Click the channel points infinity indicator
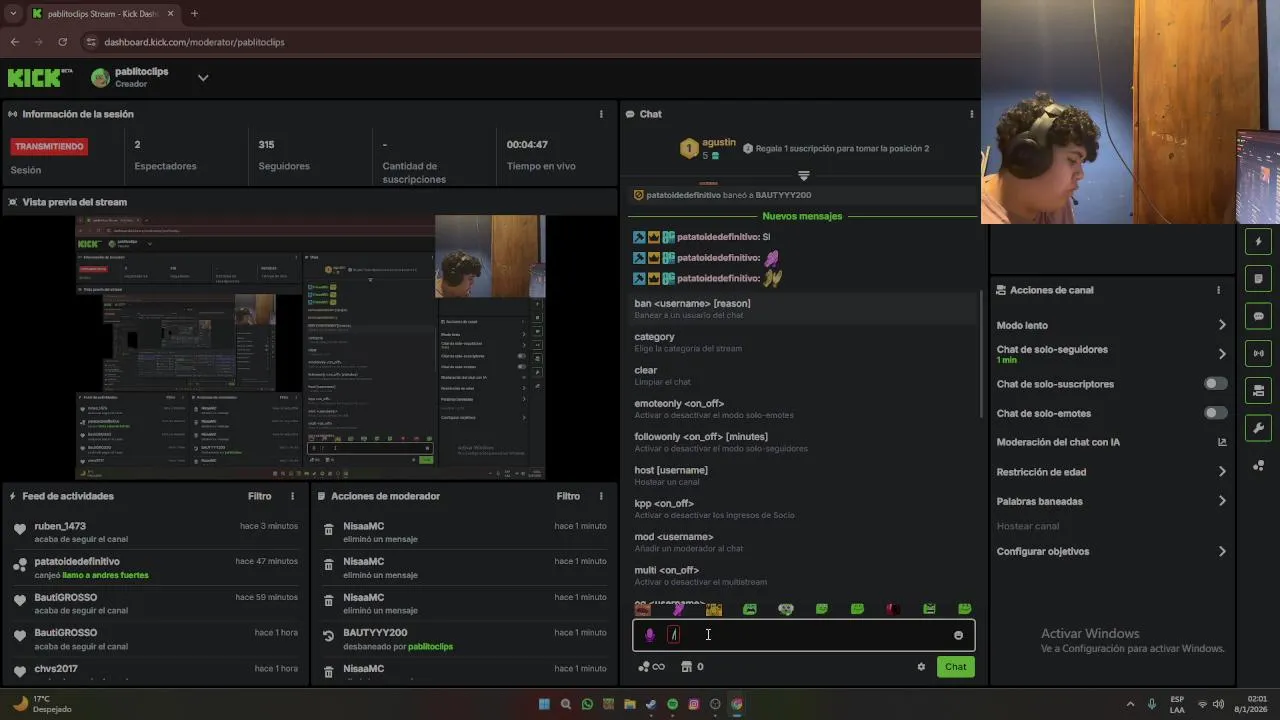1280x720 pixels. tap(652, 667)
